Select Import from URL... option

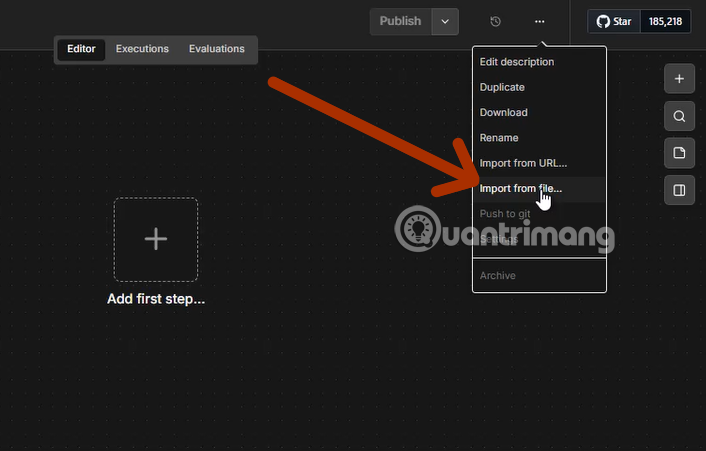click(539, 163)
